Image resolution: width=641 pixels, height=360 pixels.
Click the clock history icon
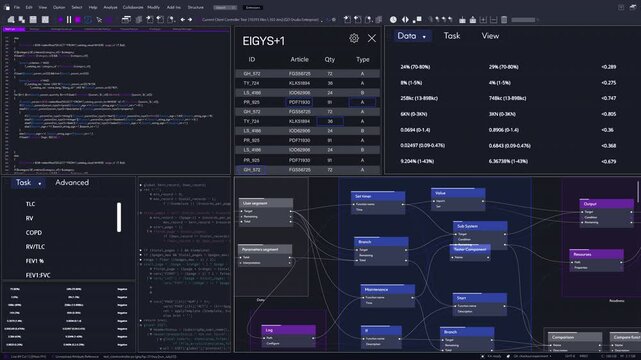393,20
